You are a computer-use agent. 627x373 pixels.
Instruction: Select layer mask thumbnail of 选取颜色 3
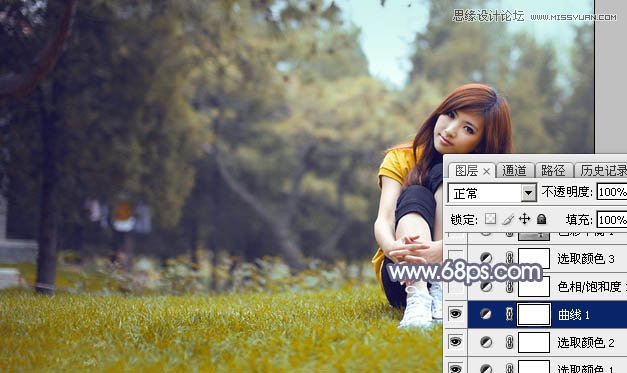pyautogui.click(x=534, y=258)
